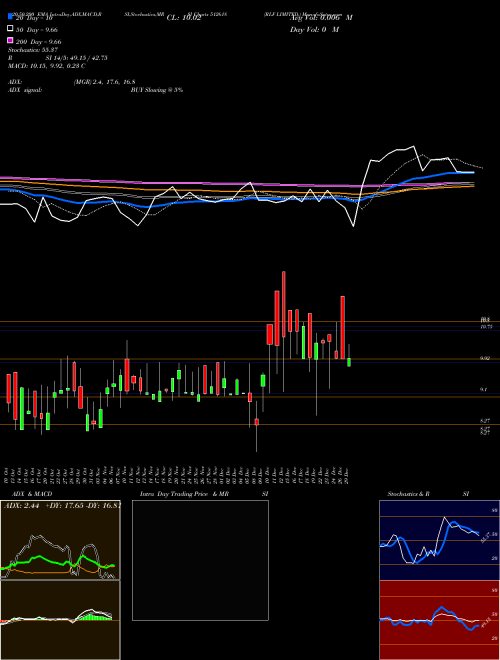
Task: Select the Day Vol: 0 M readout
Action: [x=314, y=30]
